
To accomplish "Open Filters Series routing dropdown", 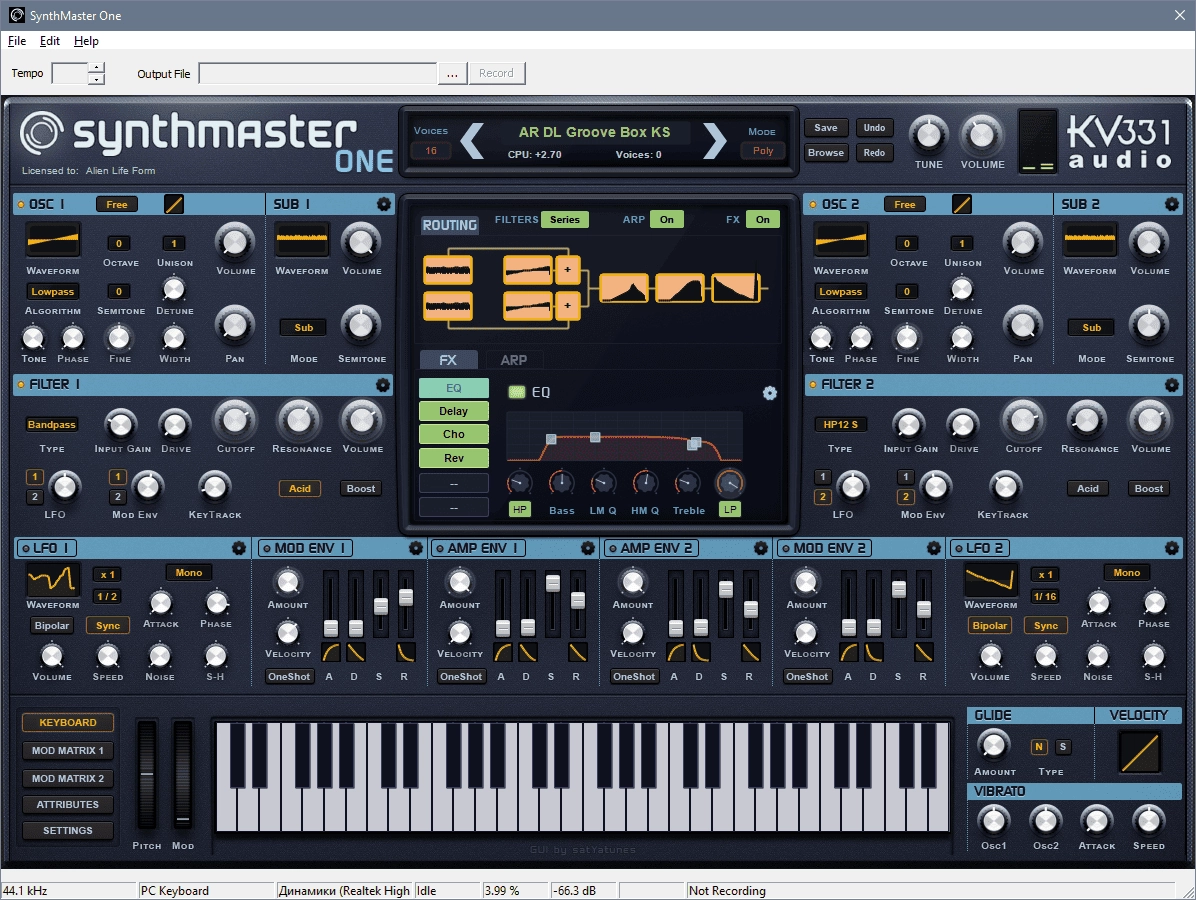I will point(564,220).
